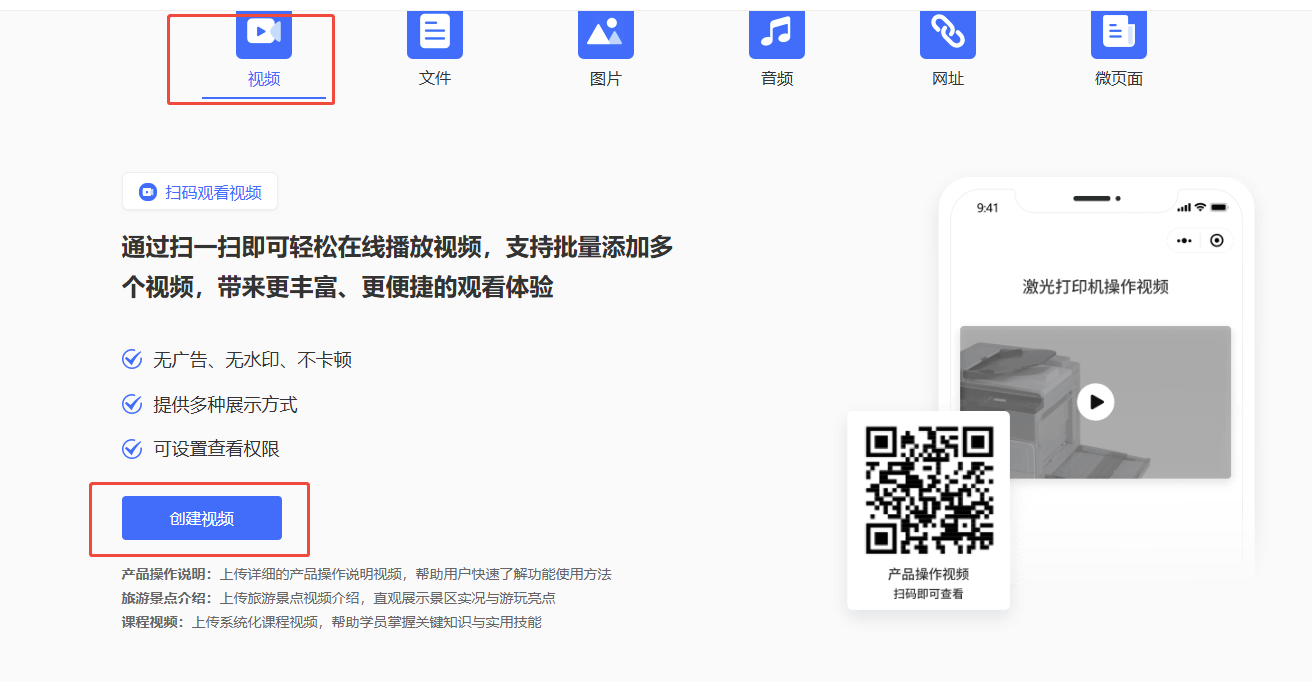
Task: Switch to the 文件 tab
Action: click(x=435, y=78)
